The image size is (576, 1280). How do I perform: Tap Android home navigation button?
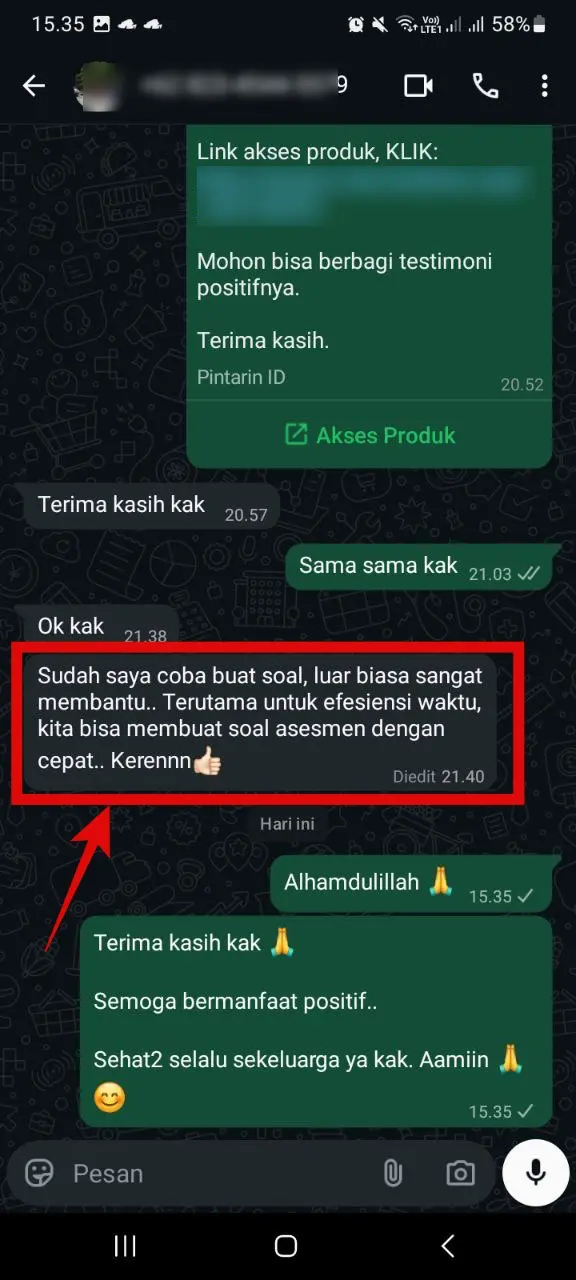286,1245
